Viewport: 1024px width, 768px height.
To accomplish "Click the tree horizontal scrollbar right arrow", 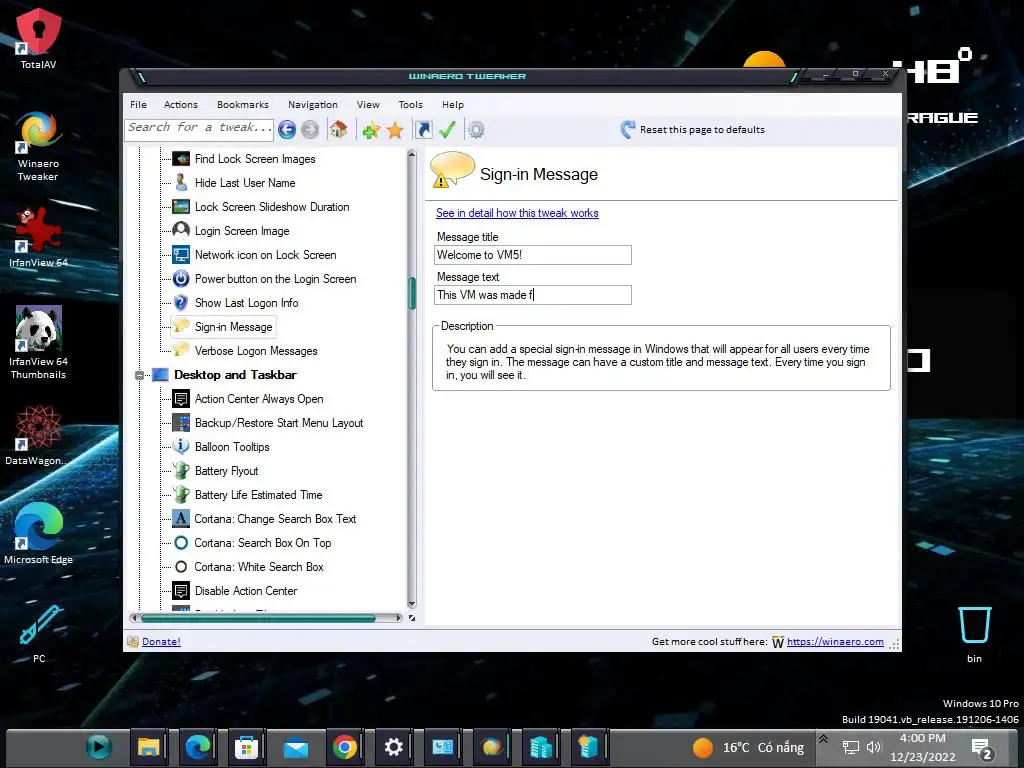I will point(398,618).
